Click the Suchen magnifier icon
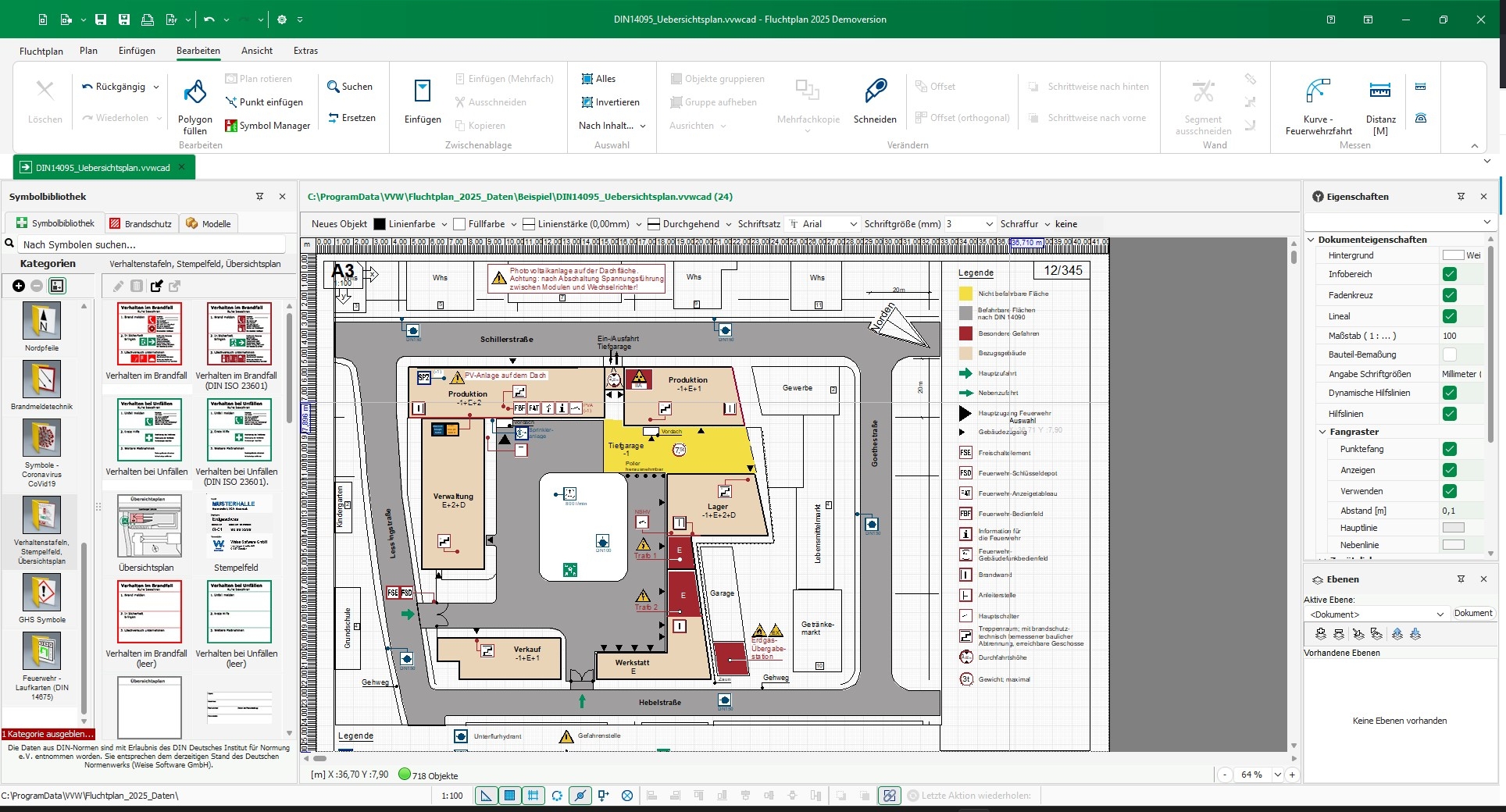This screenshot has width=1506, height=812. pyautogui.click(x=334, y=87)
